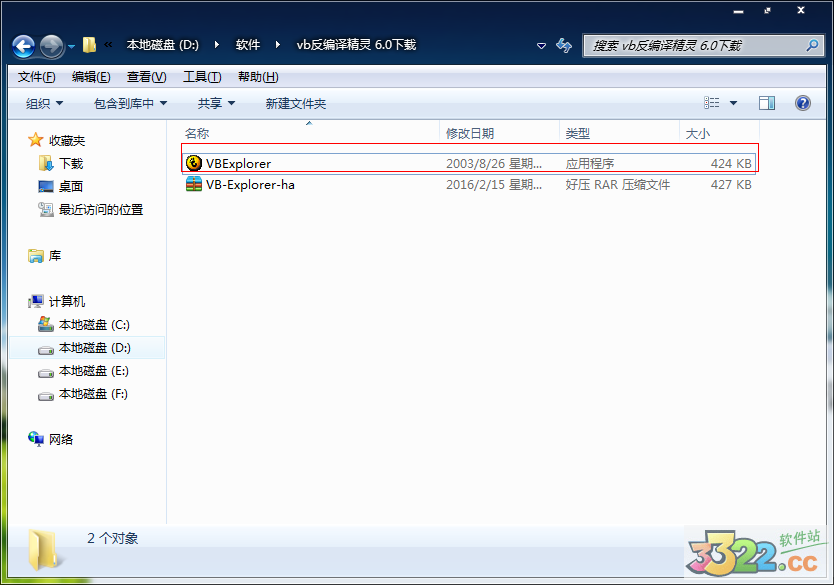
Task: Select the VB-Explorer-ha file name
Action: click(x=250, y=185)
